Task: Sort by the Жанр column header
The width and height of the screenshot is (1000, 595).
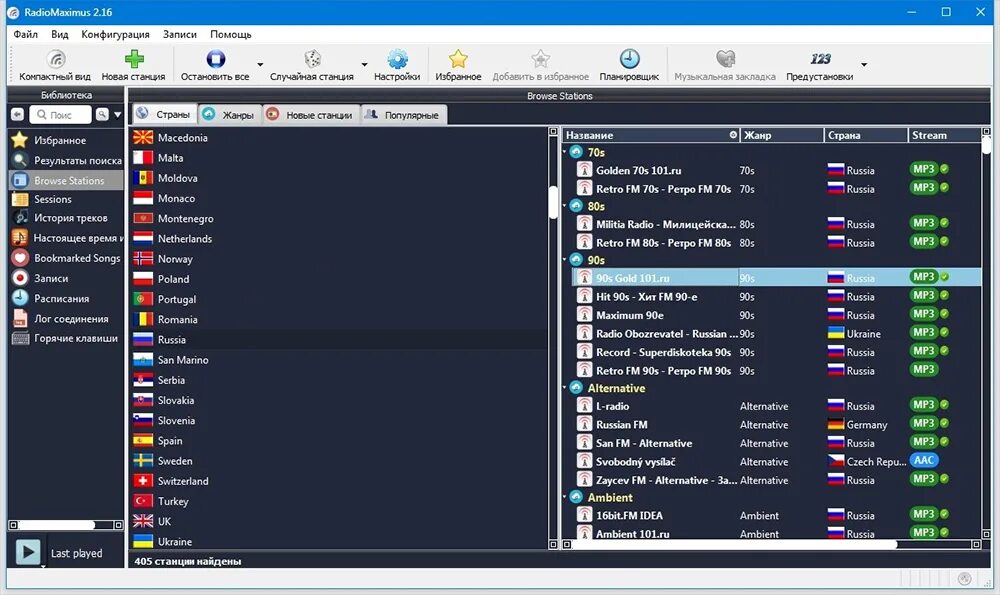Action: coord(782,135)
